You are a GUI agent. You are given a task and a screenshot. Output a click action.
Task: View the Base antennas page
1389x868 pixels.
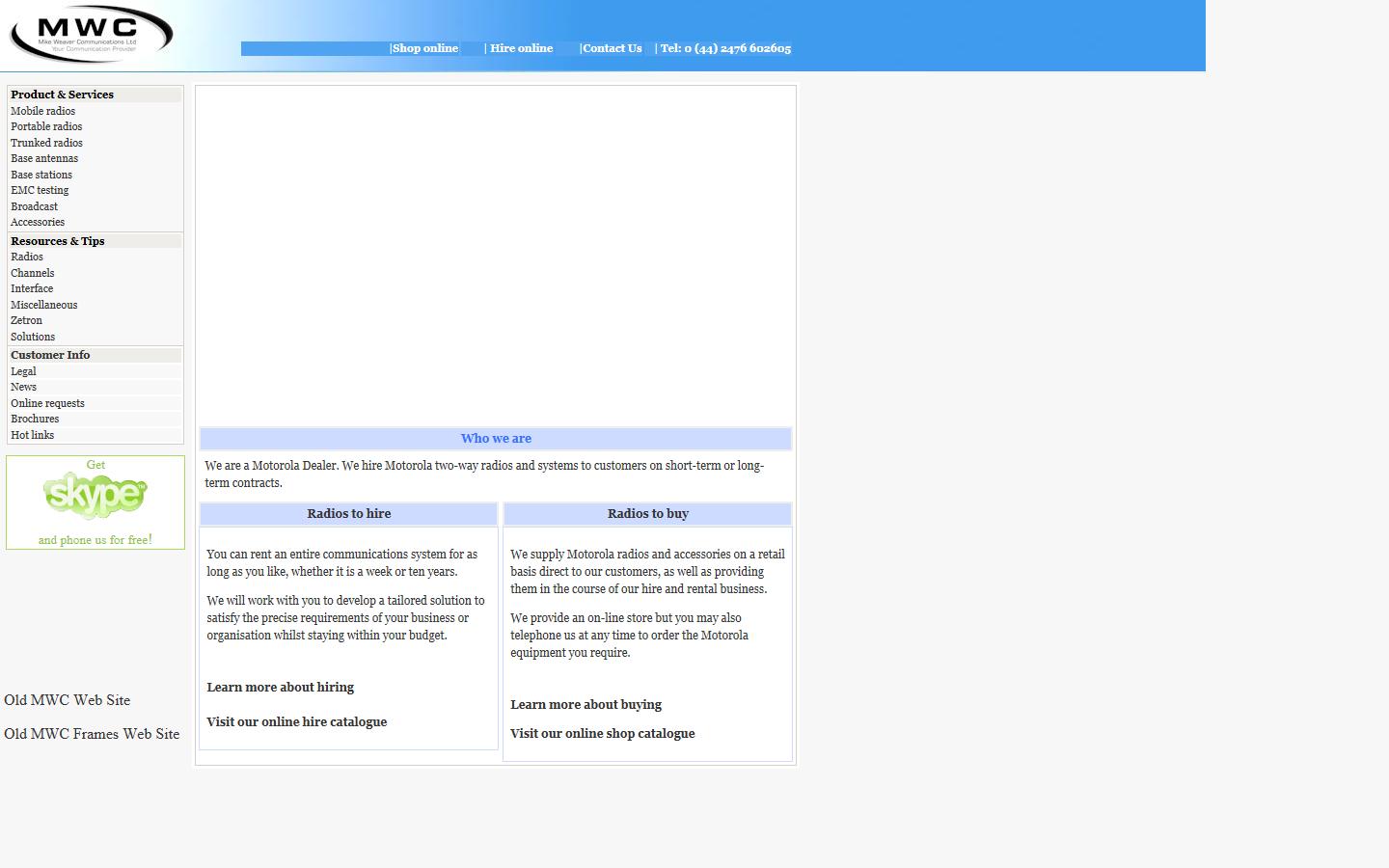pyautogui.click(x=43, y=158)
